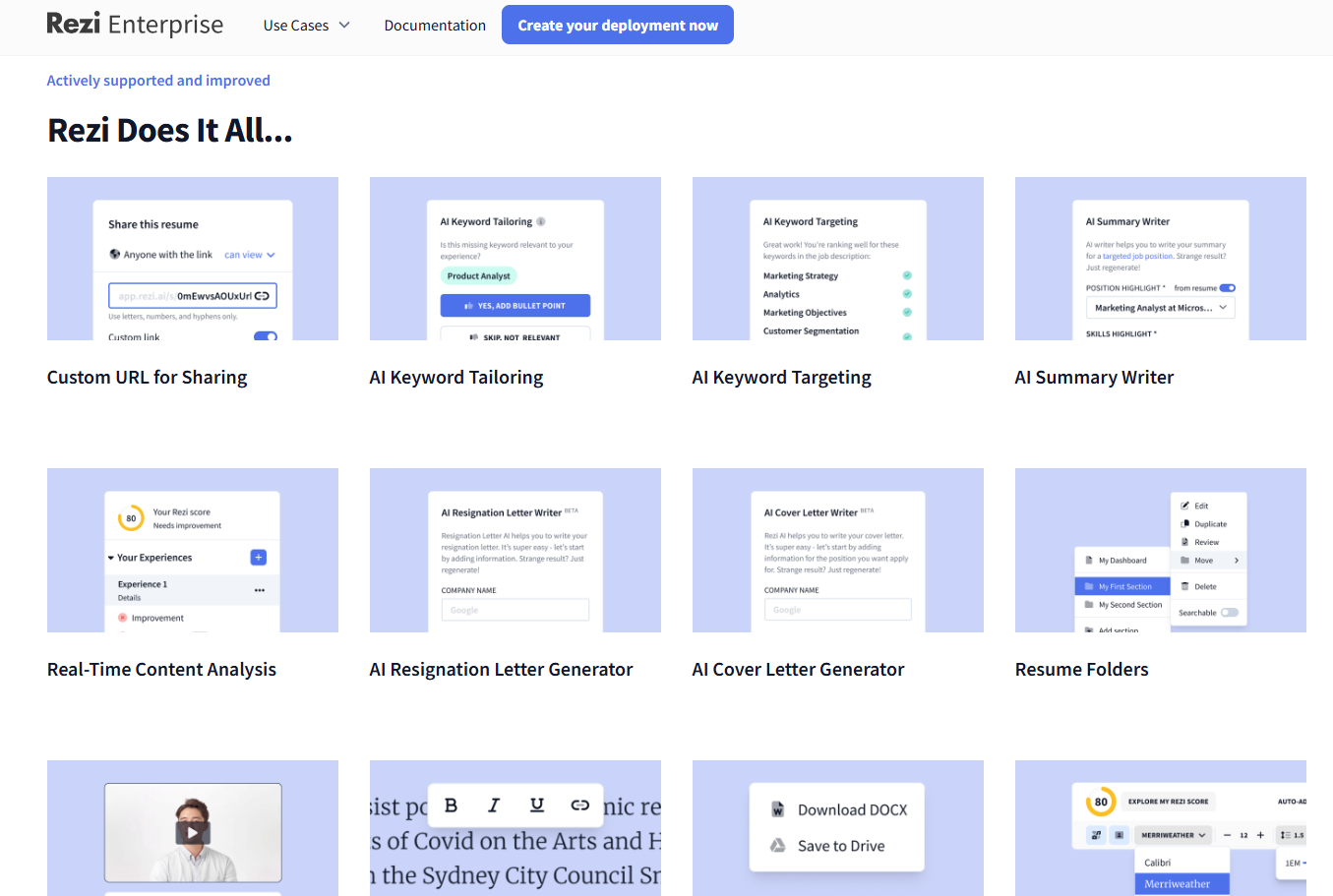Click the Rezi score 80 ring in Content Analysis card
1333x896 pixels.
point(131,518)
